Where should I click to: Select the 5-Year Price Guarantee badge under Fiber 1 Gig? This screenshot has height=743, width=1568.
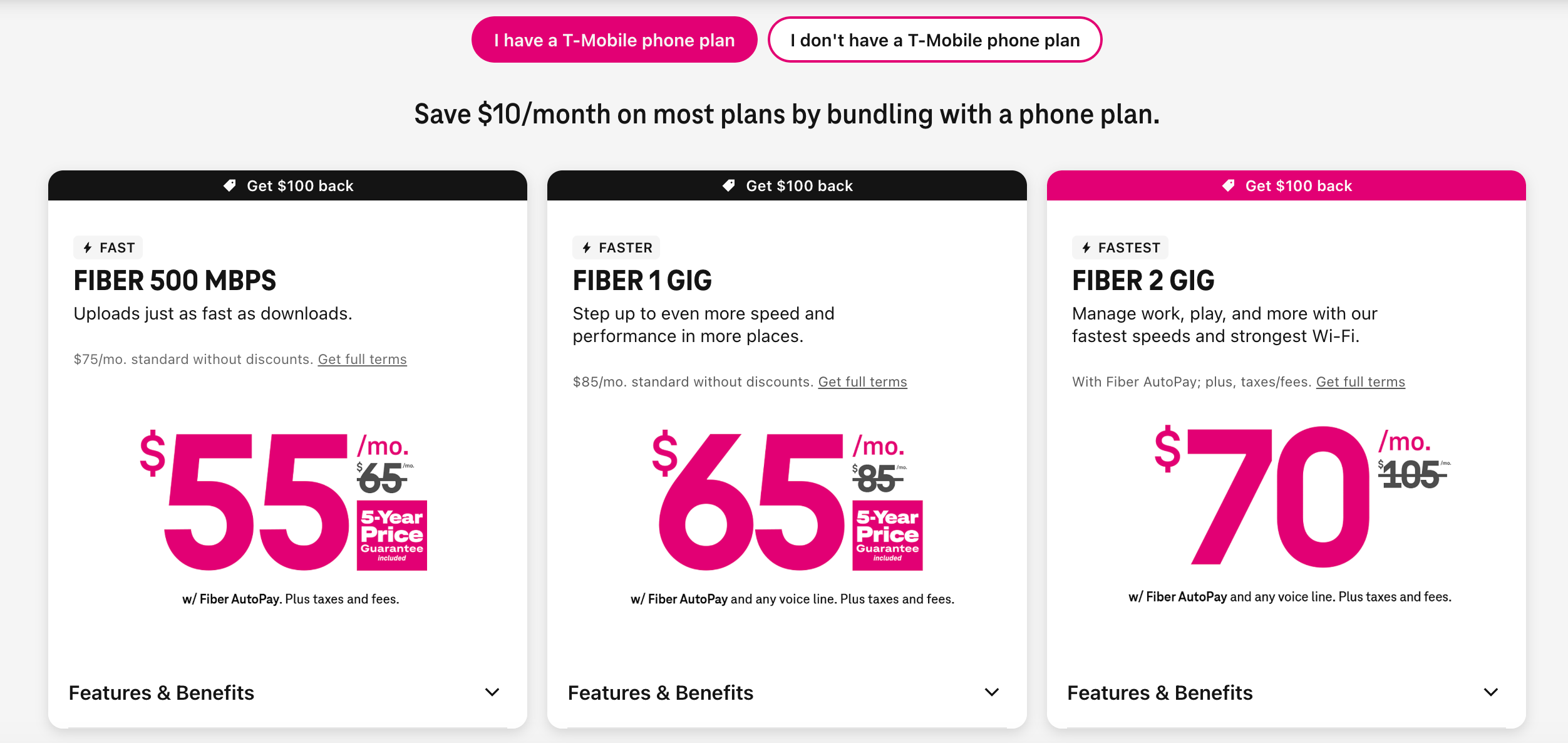(888, 536)
